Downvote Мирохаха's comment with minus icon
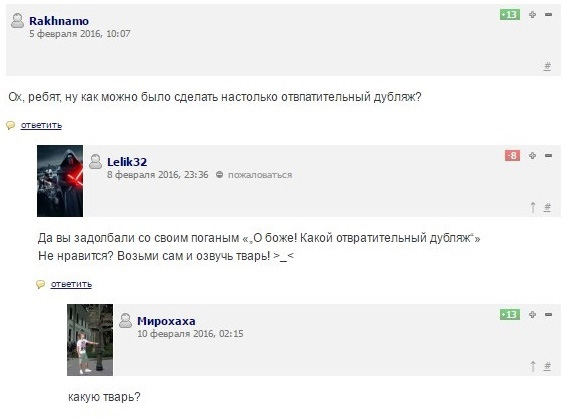 coord(549,315)
